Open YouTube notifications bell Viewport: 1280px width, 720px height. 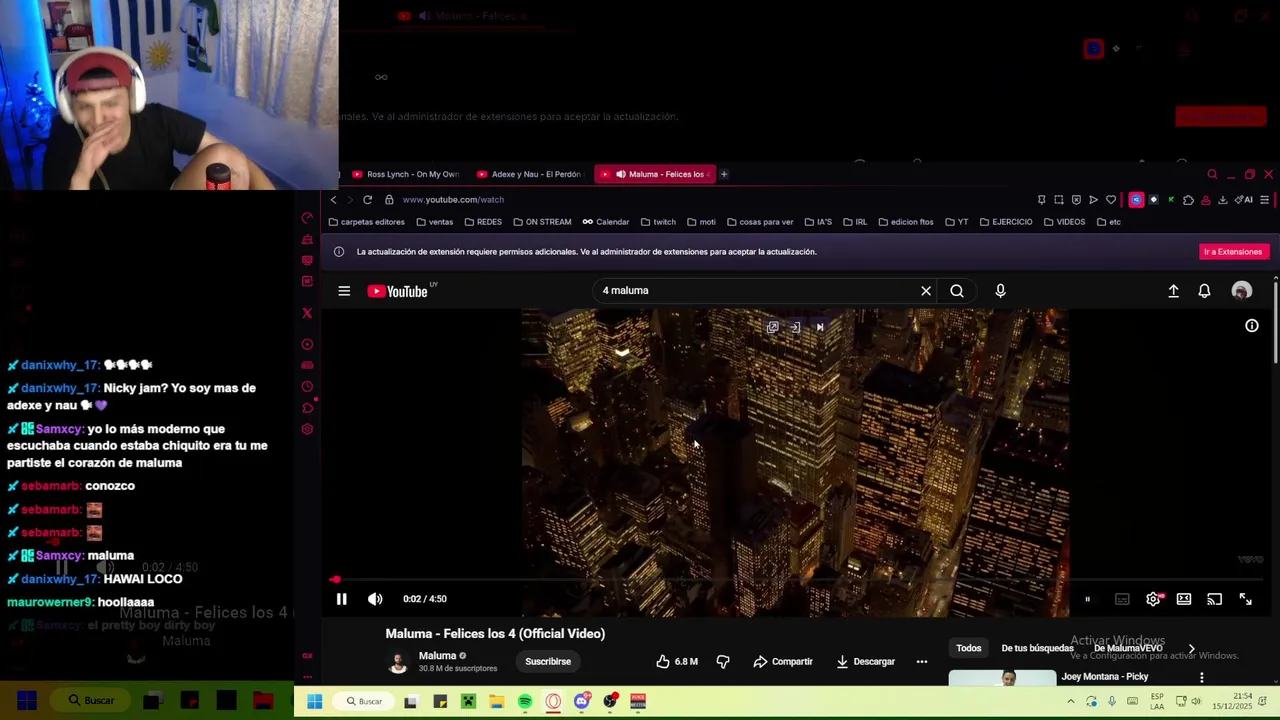point(1204,291)
